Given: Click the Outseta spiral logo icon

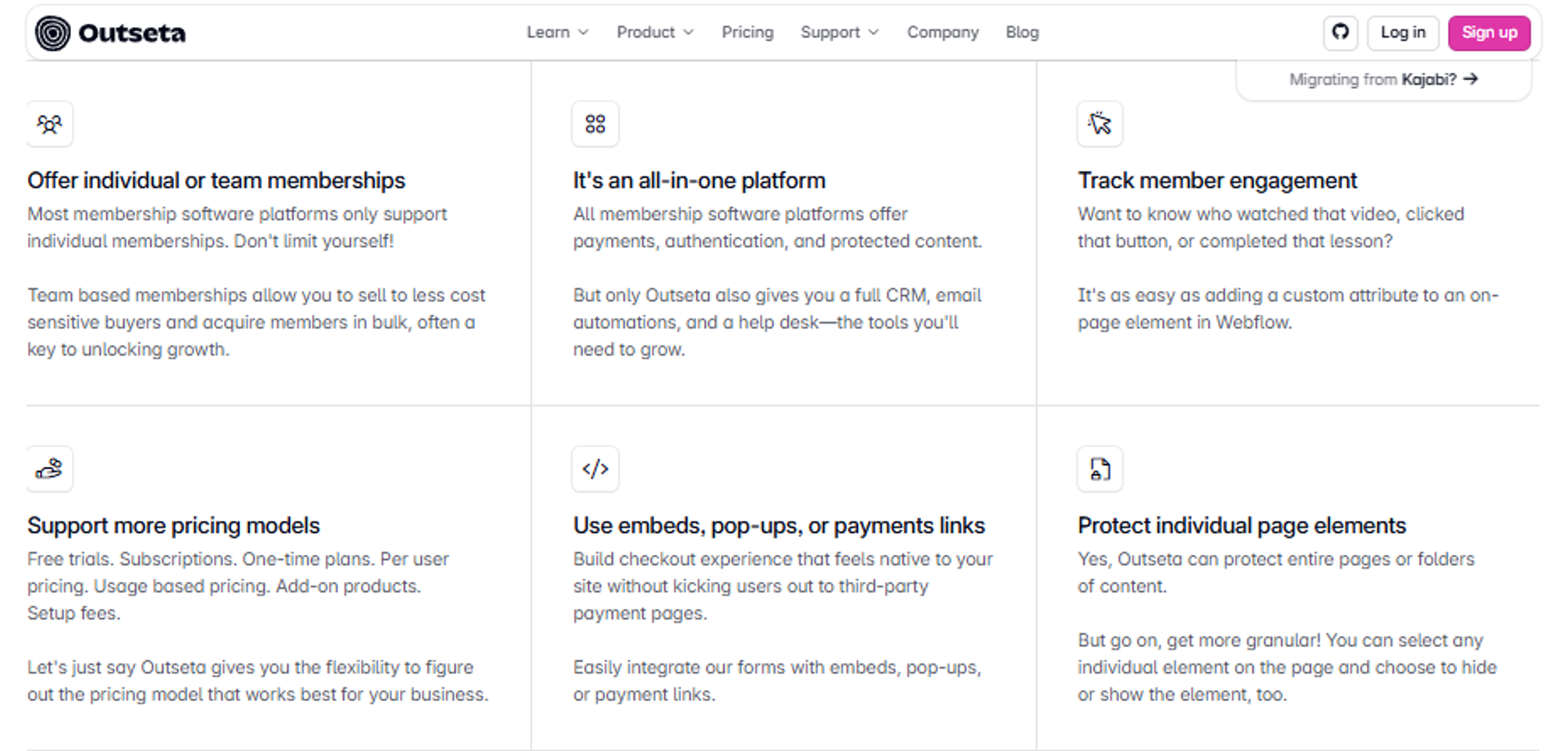Looking at the screenshot, I should 52,33.
